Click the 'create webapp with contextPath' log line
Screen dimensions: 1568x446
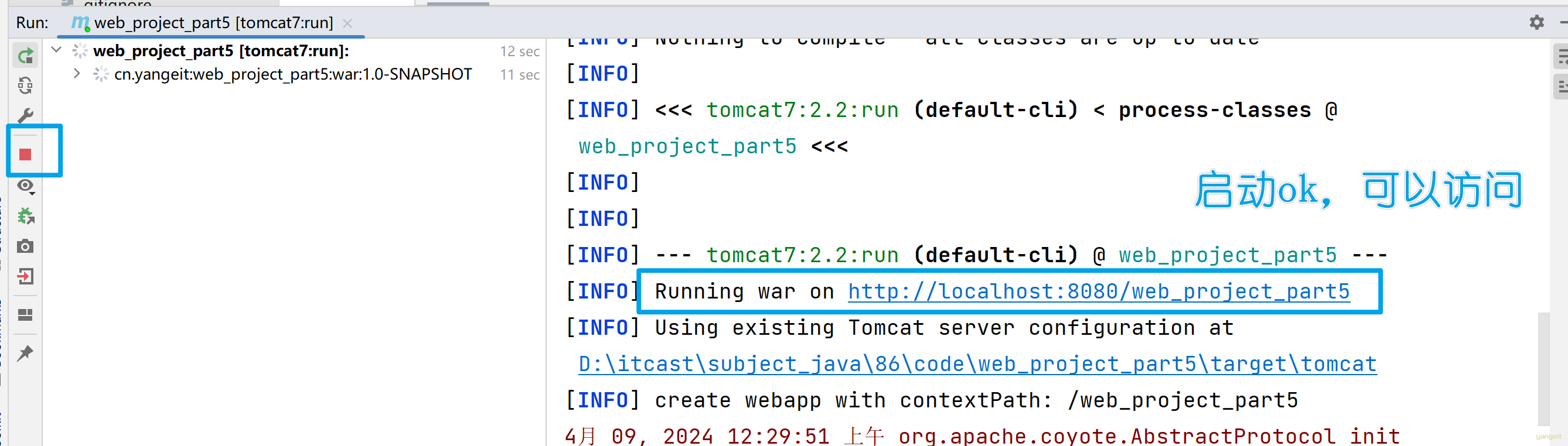tap(932, 400)
